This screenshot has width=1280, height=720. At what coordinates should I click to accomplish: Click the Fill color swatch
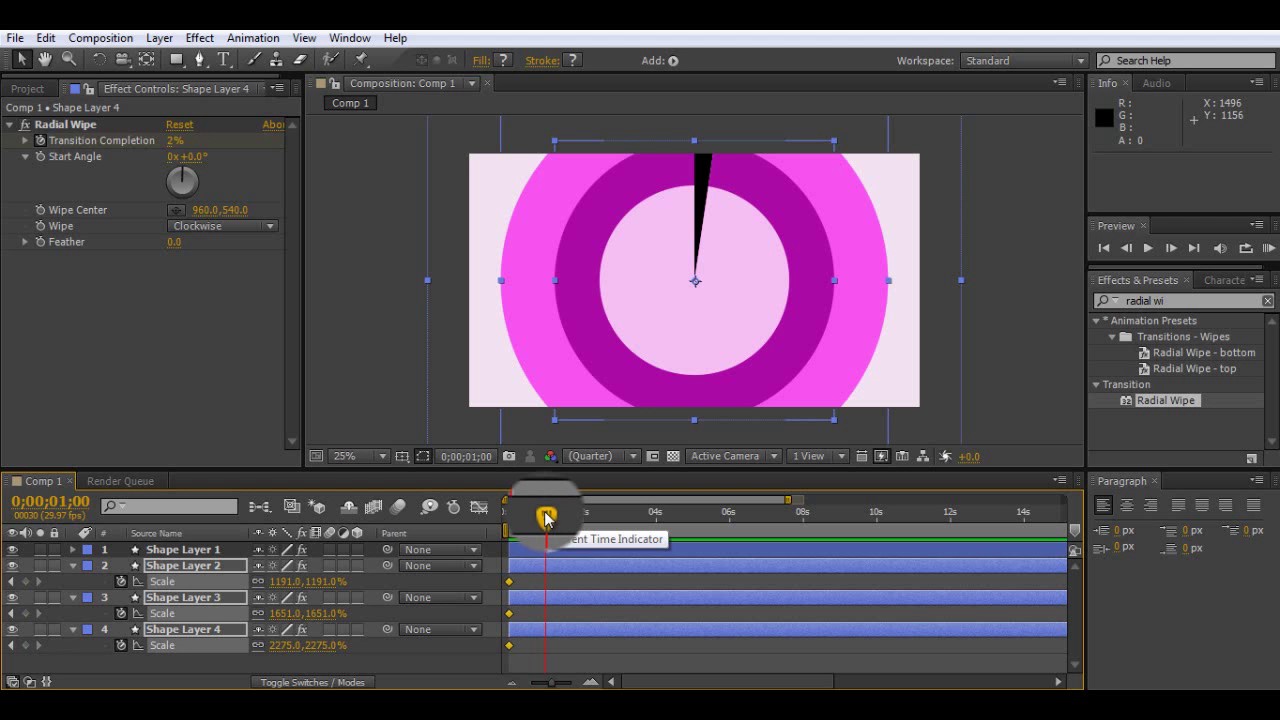(x=504, y=61)
